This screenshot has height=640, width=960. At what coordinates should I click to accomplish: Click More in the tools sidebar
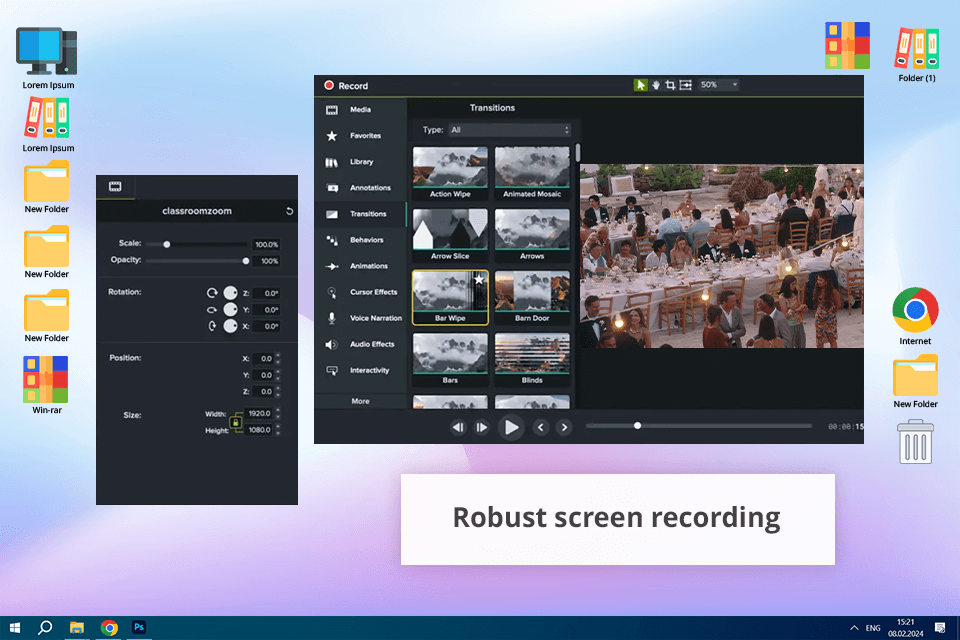(360, 401)
